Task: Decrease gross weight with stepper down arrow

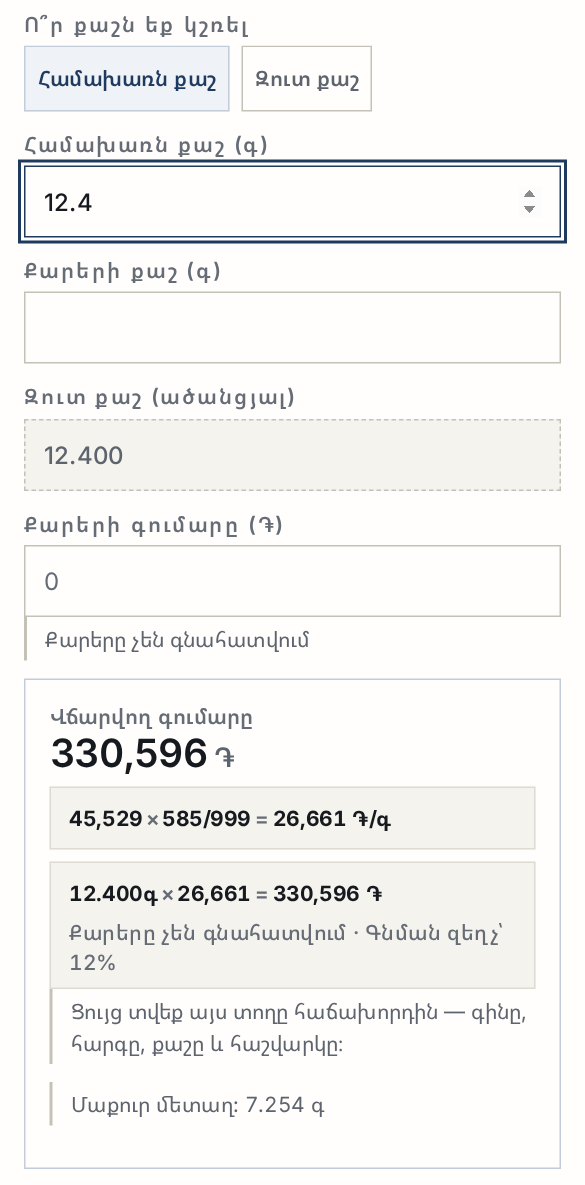Action: [x=529, y=209]
